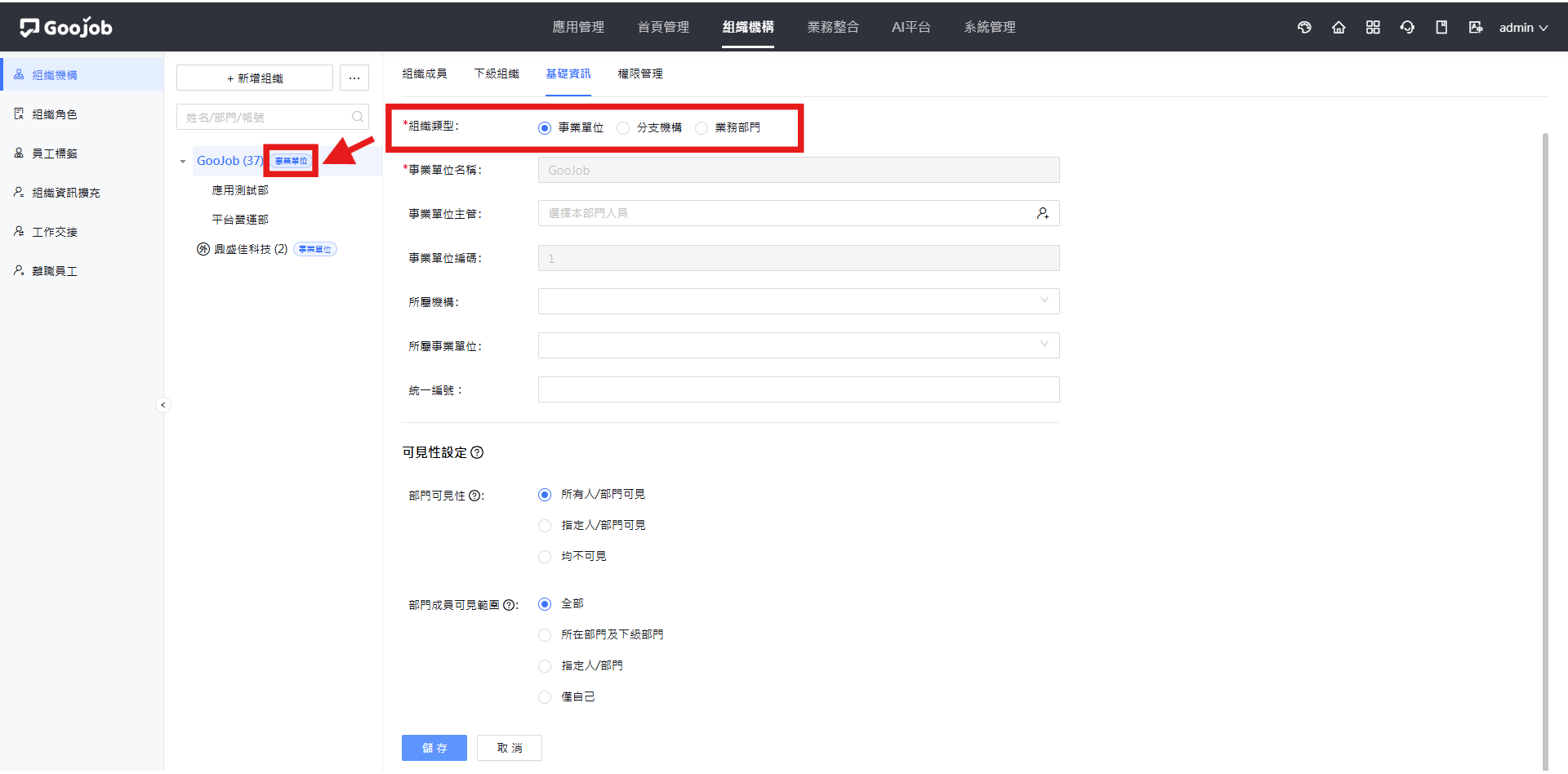The height and width of the screenshot is (774, 1568).
Task: Open the document book icon
Action: (1441, 28)
